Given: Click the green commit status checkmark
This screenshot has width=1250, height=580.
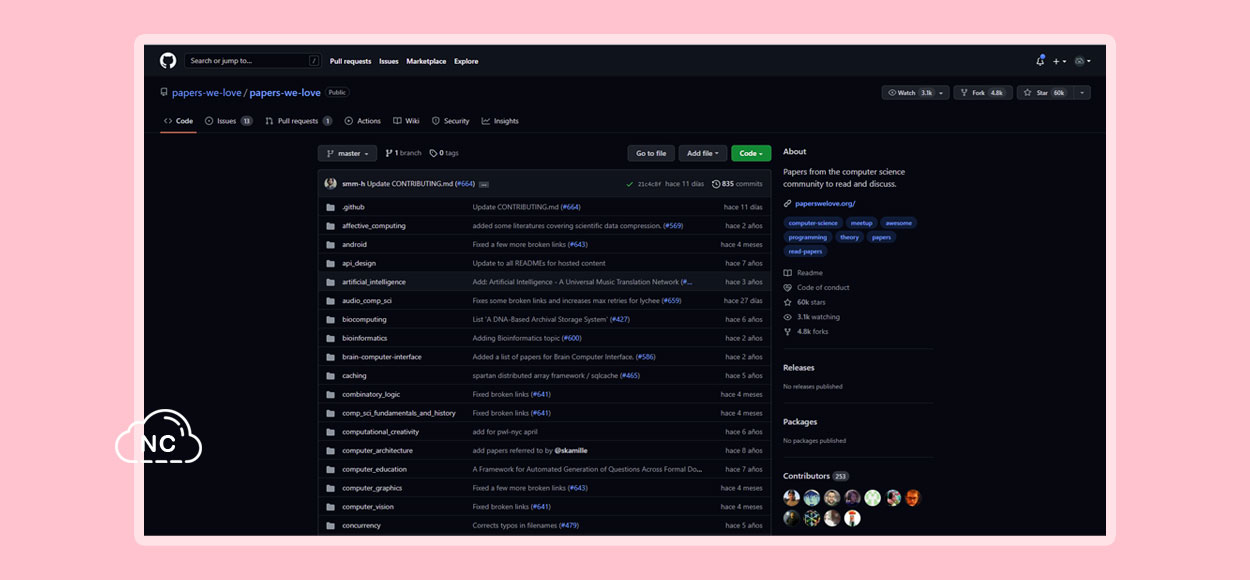Looking at the screenshot, I should tap(629, 184).
